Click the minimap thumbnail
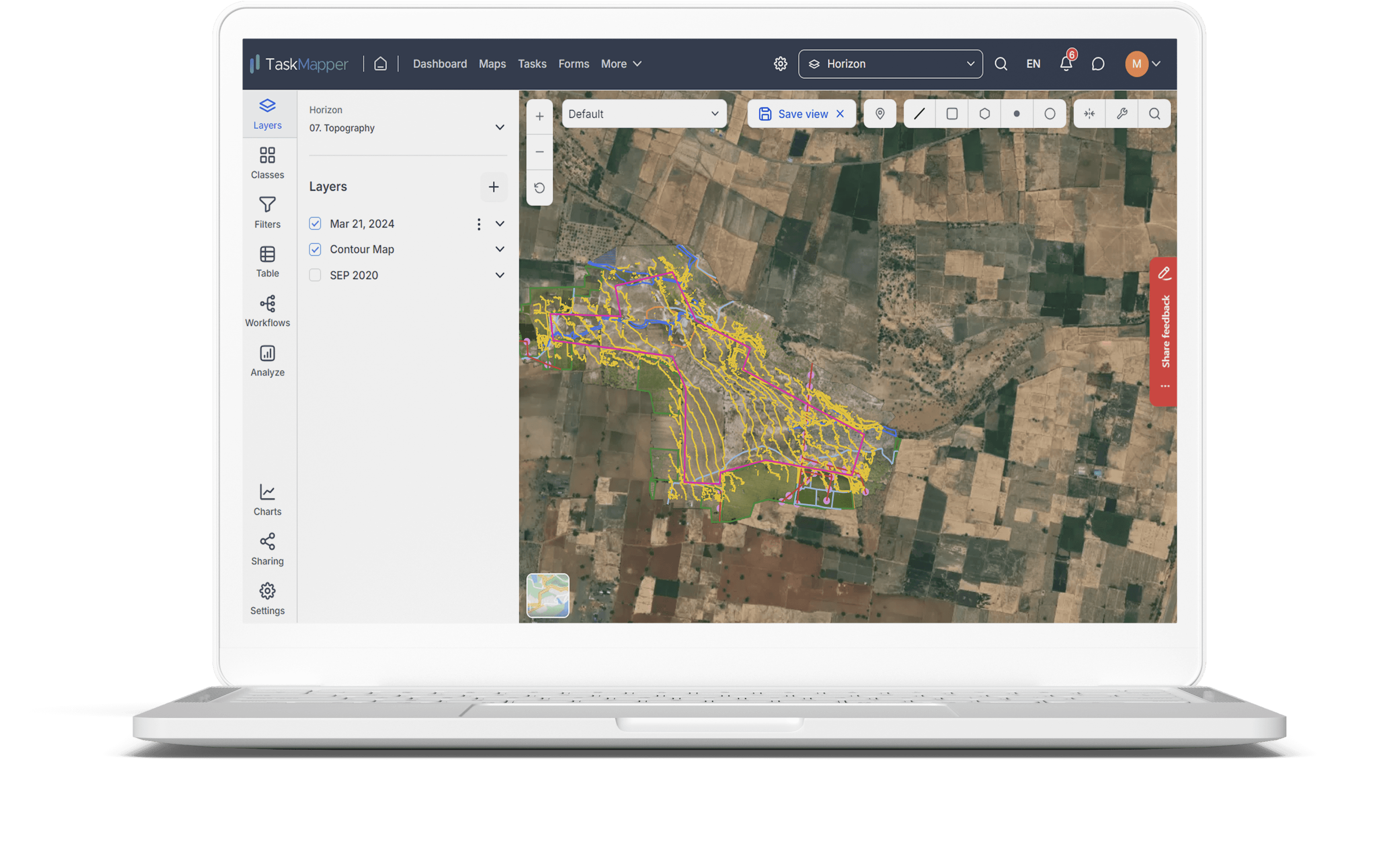Screen dimensions: 1400x853 pos(548,596)
